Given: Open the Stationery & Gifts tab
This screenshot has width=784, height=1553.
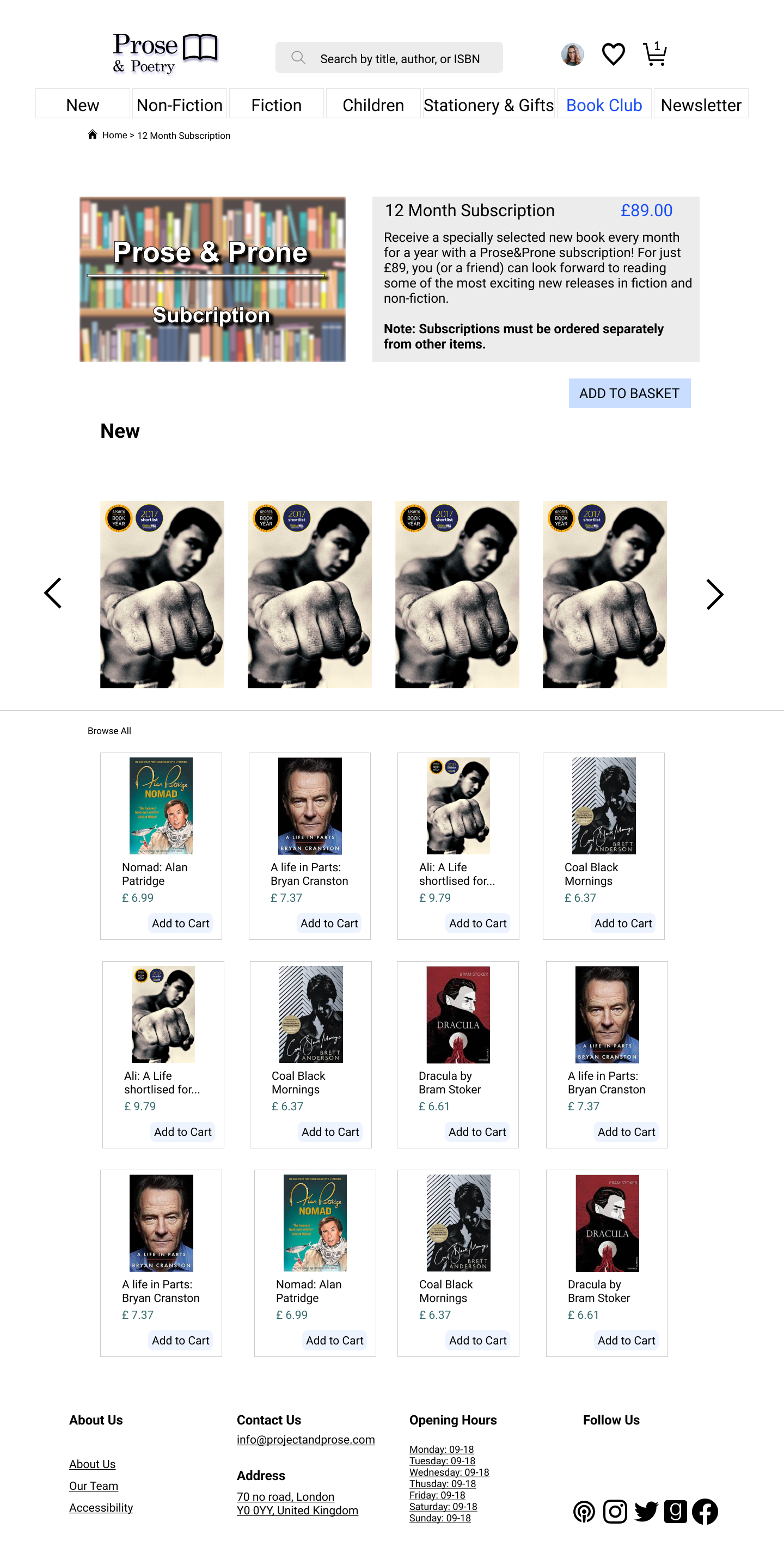Looking at the screenshot, I should pos(489,105).
